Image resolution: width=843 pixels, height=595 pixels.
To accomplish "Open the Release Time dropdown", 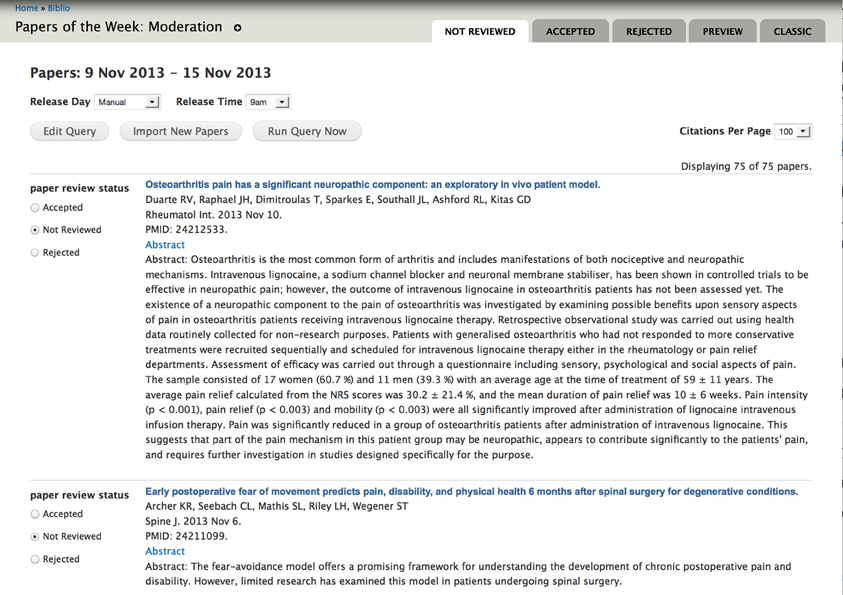I will pyautogui.click(x=268, y=102).
